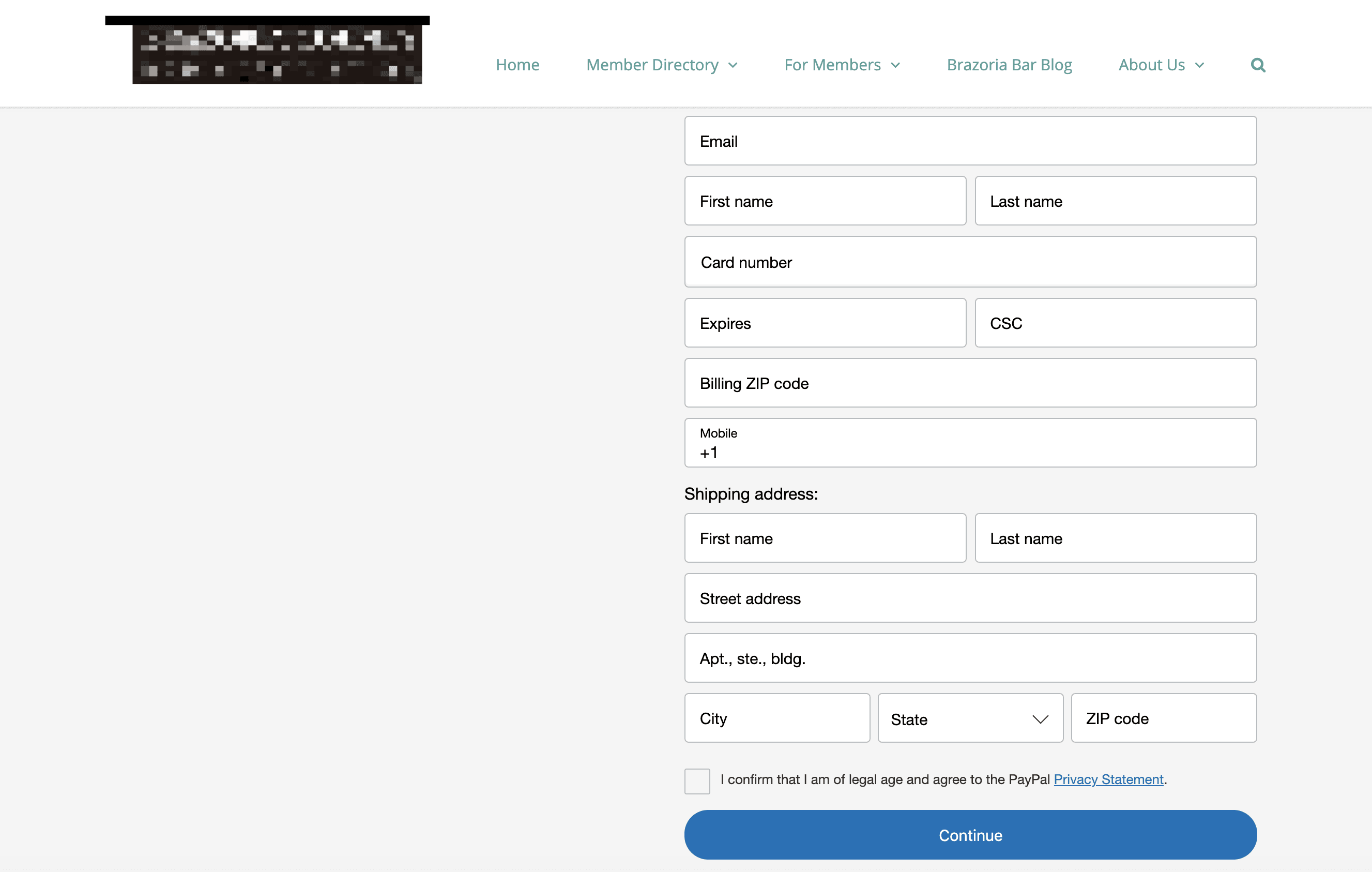Select the Street address field
The height and width of the screenshot is (872, 1372).
click(970, 598)
